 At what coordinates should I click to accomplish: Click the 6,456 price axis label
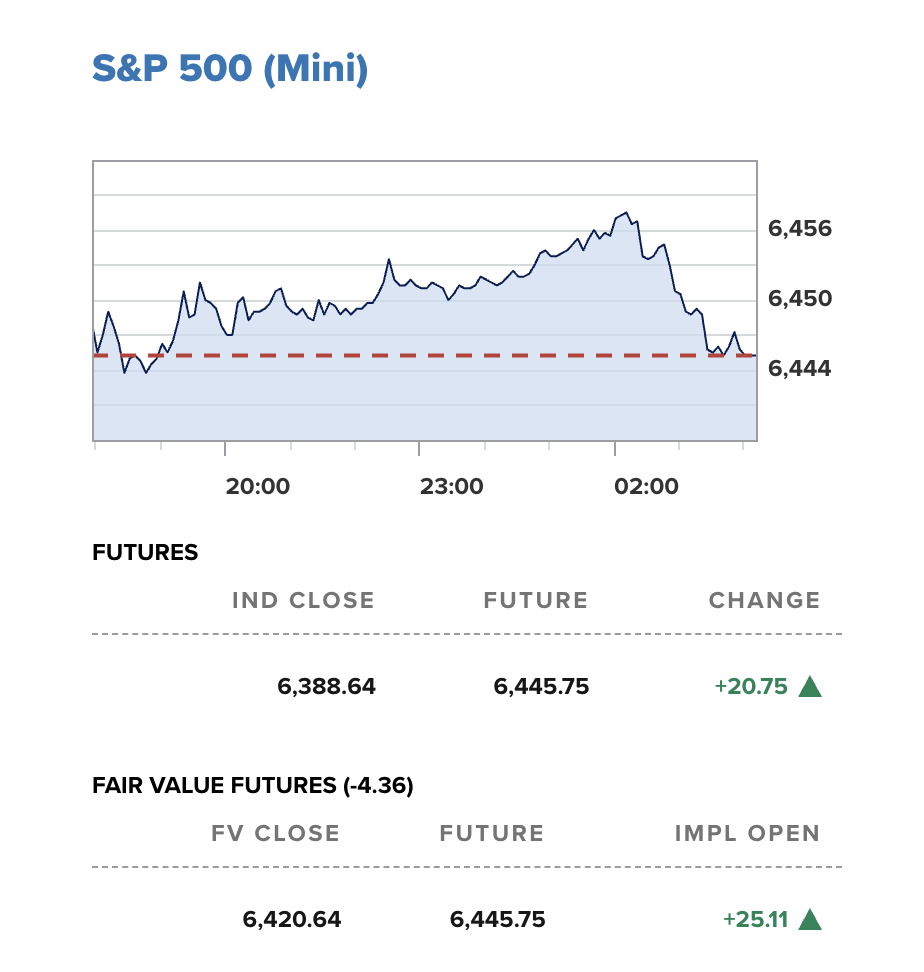point(799,229)
